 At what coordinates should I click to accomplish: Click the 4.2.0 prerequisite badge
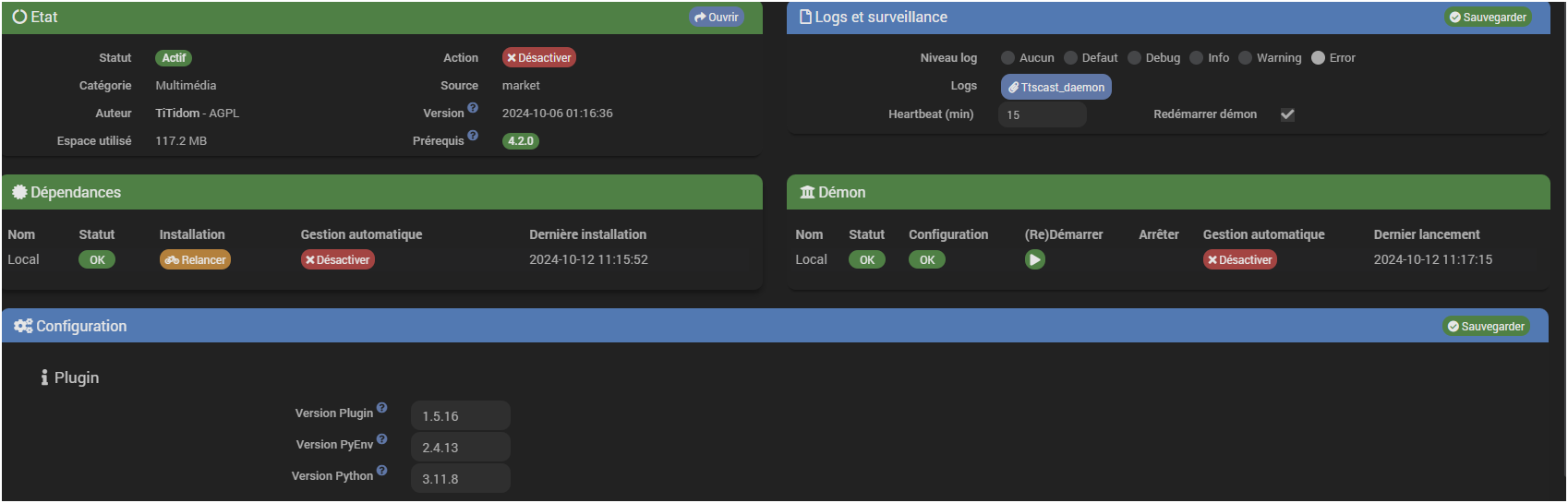[x=521, y=141]
